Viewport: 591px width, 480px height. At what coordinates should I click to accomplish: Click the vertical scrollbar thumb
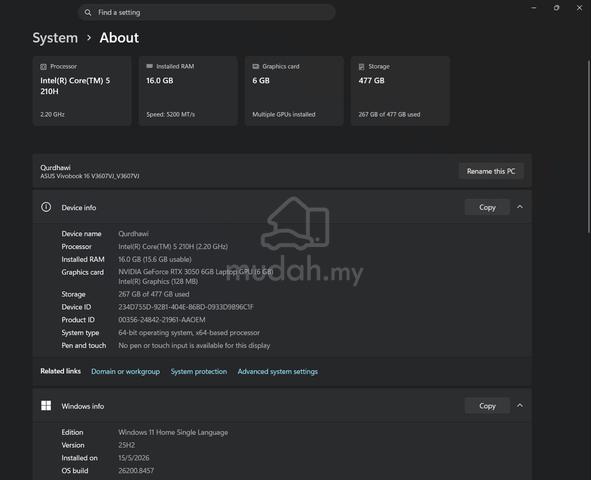[x=589, y=147]
